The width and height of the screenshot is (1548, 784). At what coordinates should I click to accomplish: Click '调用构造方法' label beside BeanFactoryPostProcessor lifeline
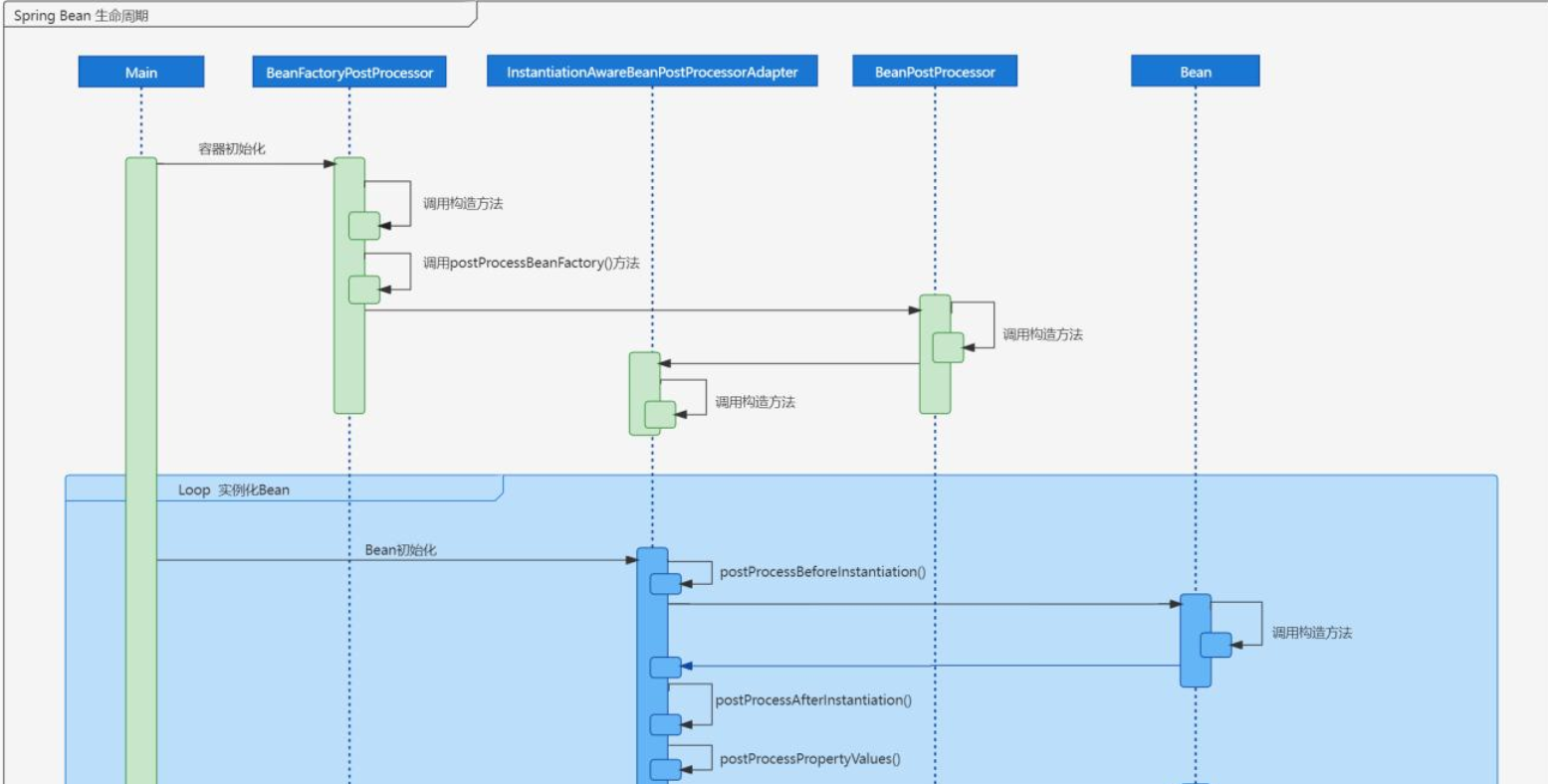(463, 203)
